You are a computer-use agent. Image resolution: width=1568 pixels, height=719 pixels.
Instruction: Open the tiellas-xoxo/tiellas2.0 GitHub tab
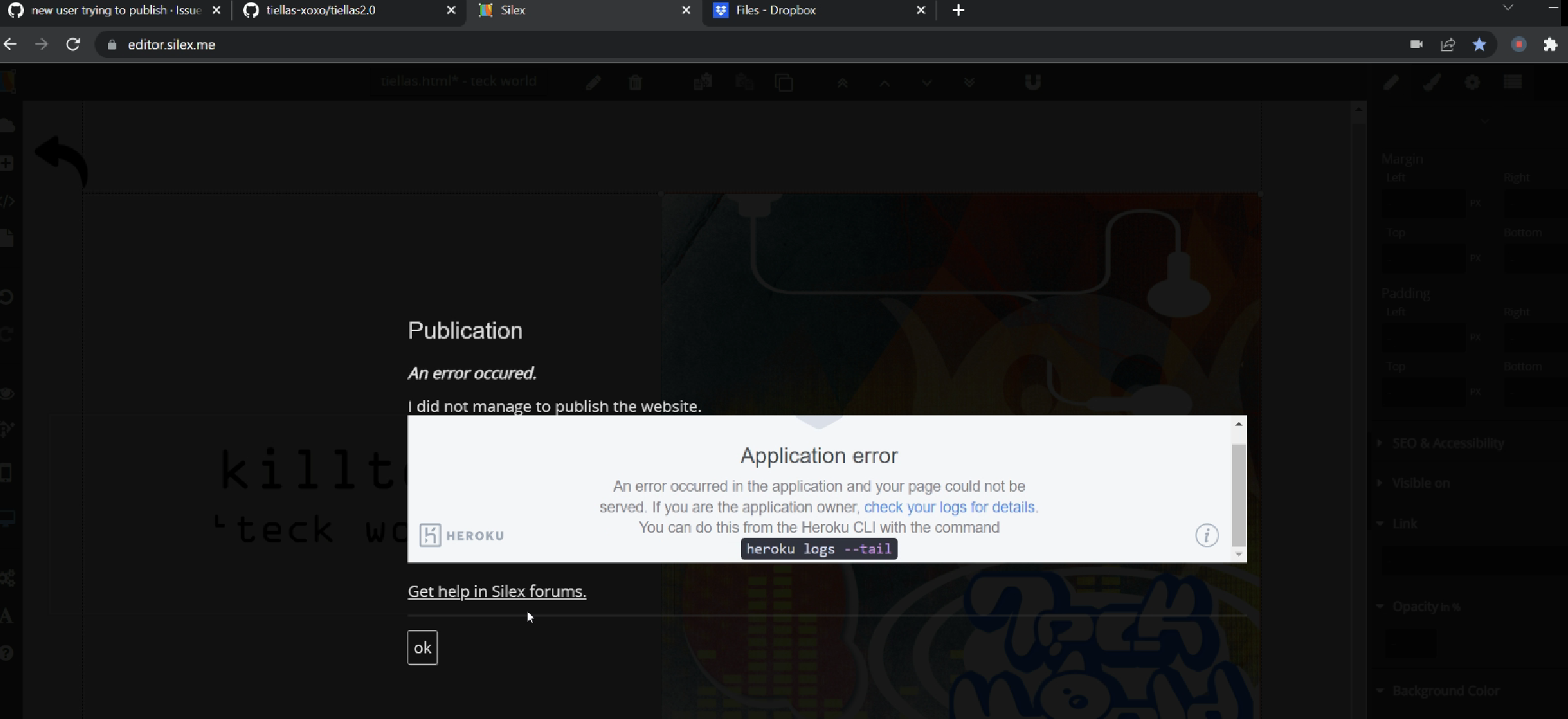pyautogui.click(x=322, y=10)
